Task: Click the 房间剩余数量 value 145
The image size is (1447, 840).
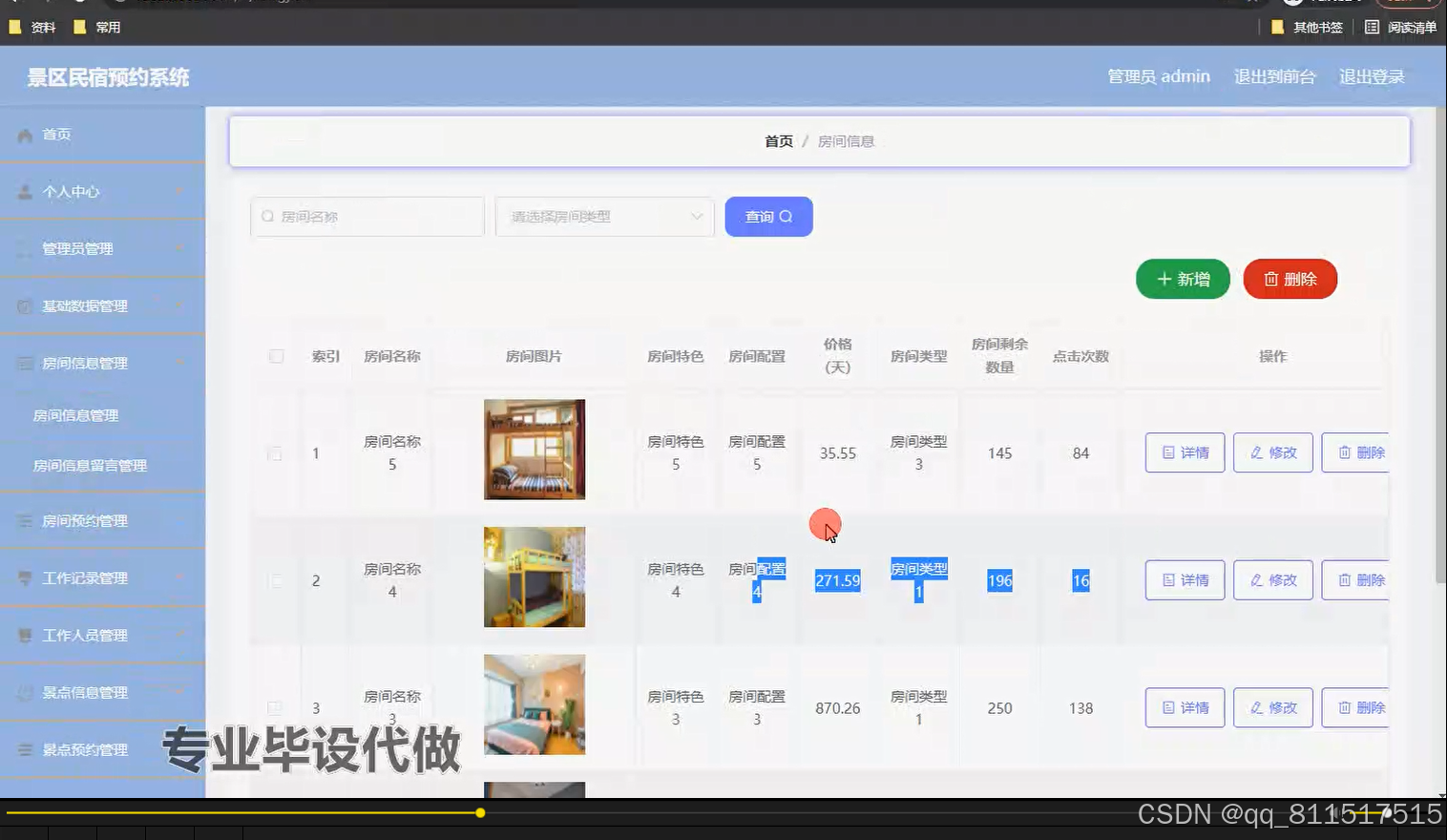Action: click(999, 453)
